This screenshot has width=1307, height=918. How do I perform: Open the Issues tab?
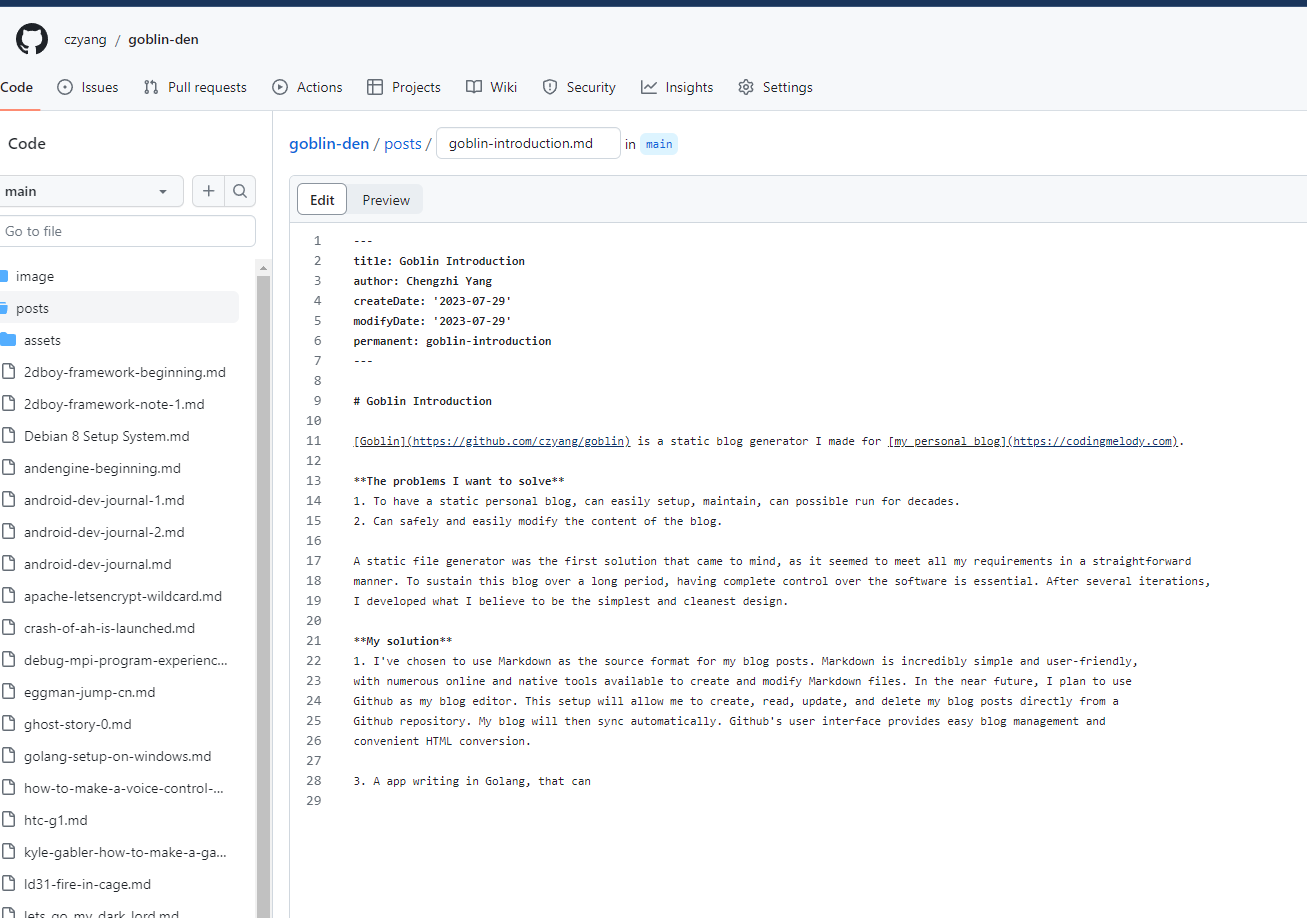[88, 87]
